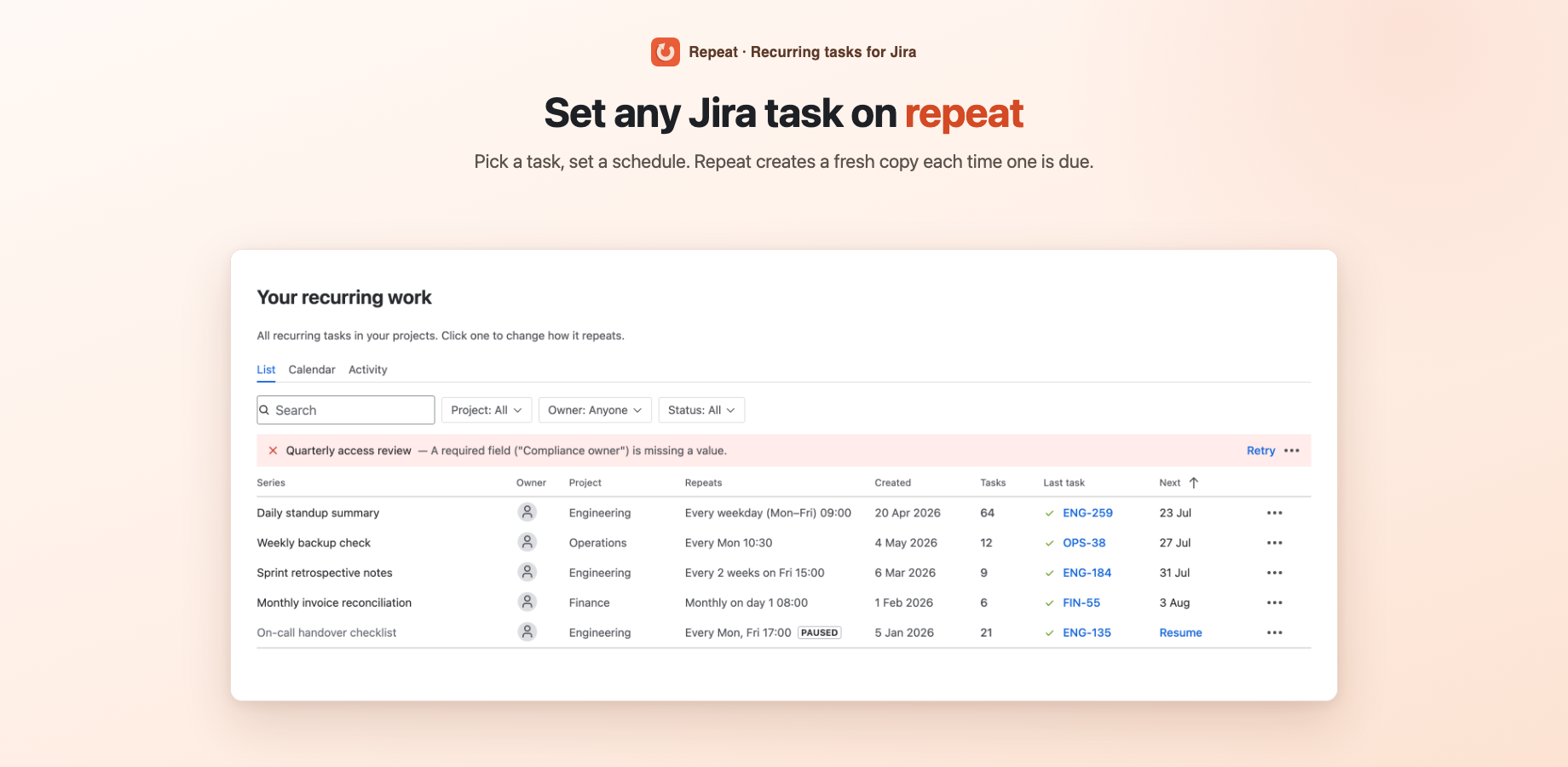Sort by the Tasks column header

pyautogui.click(x=993, y=482)
